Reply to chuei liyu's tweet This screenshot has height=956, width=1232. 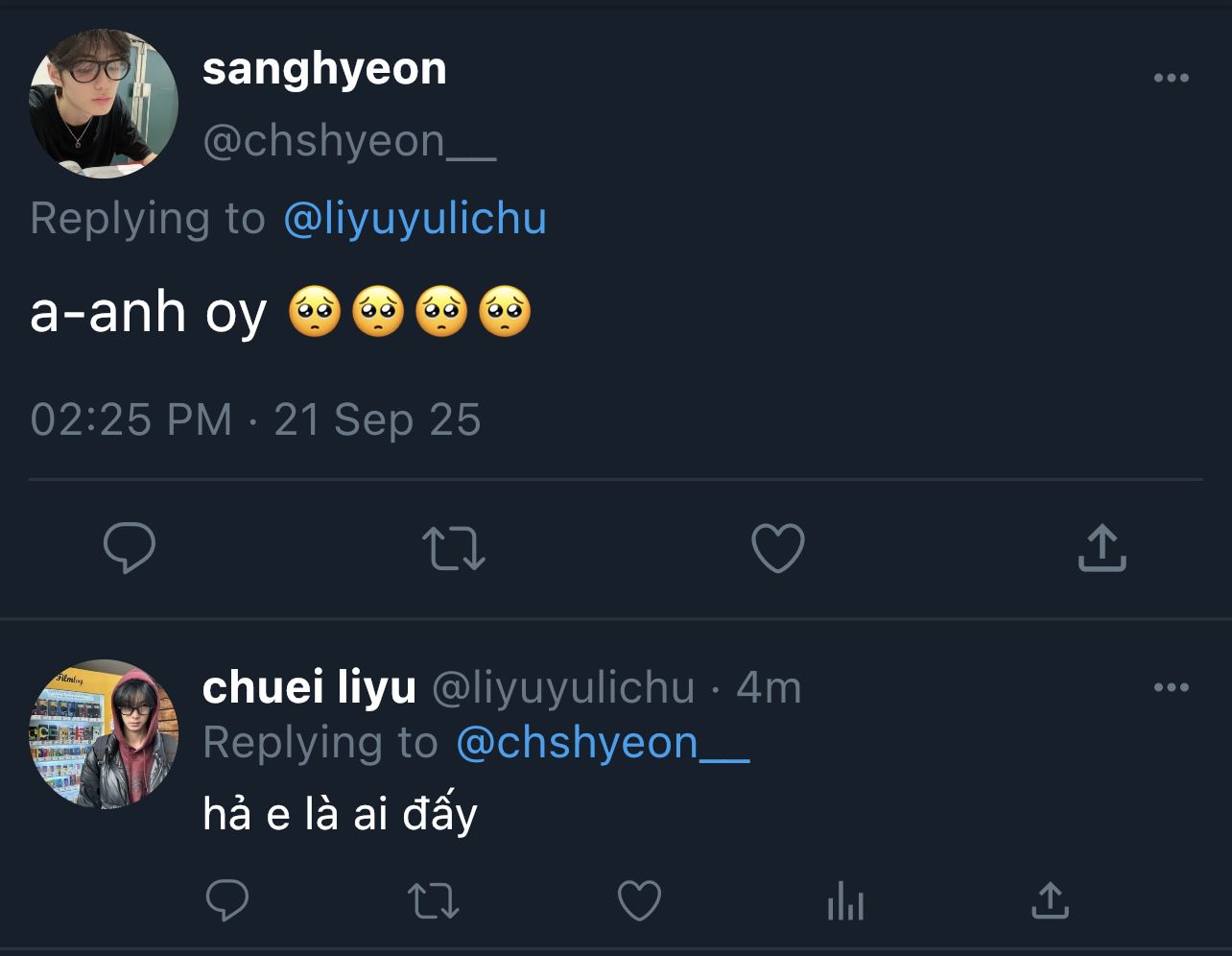click(227, 901)
